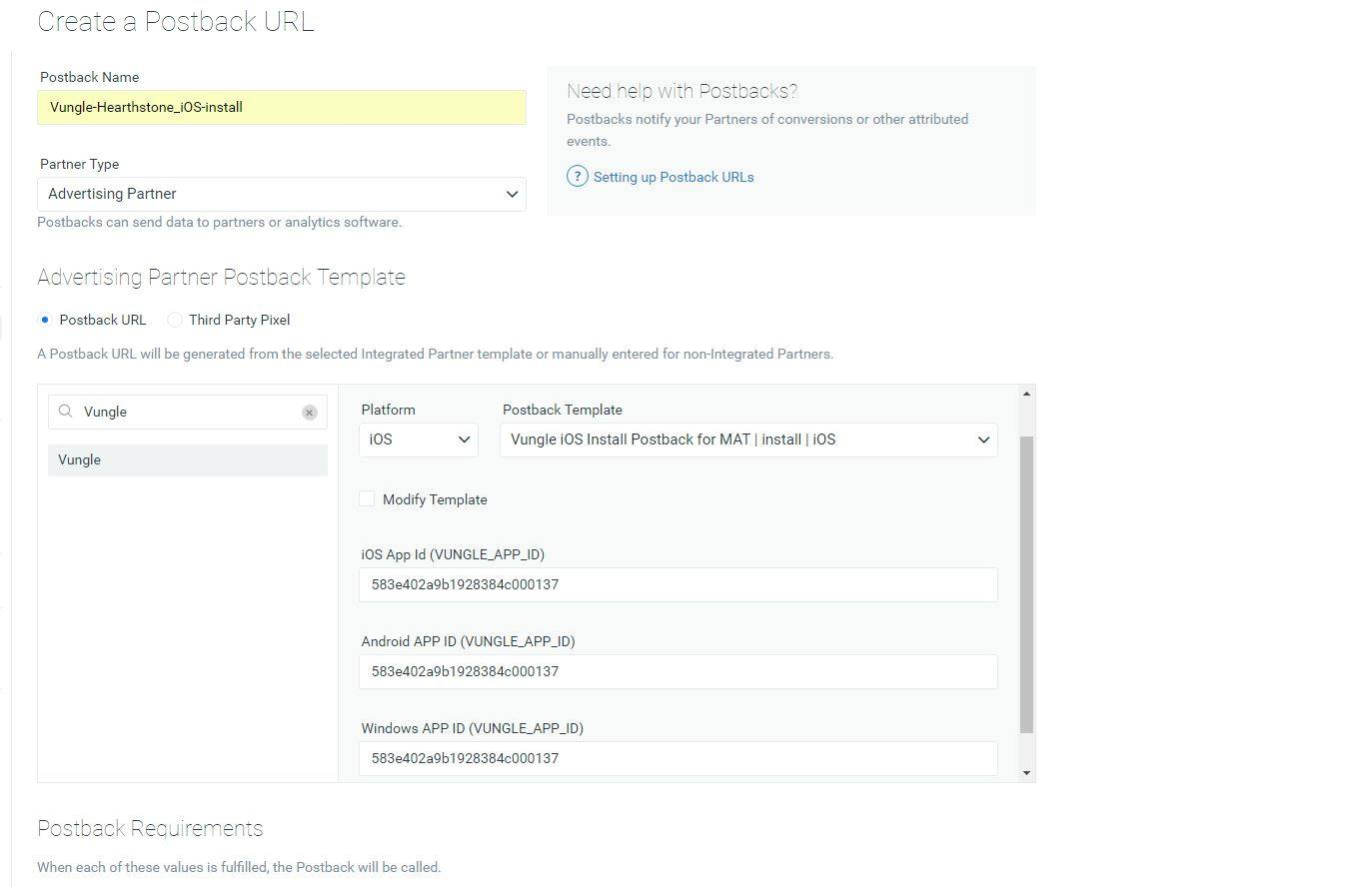This screenshot has width=1372, height=887.
Task: Click the search magnifier icon in partner search
Action: click(66, 412)
